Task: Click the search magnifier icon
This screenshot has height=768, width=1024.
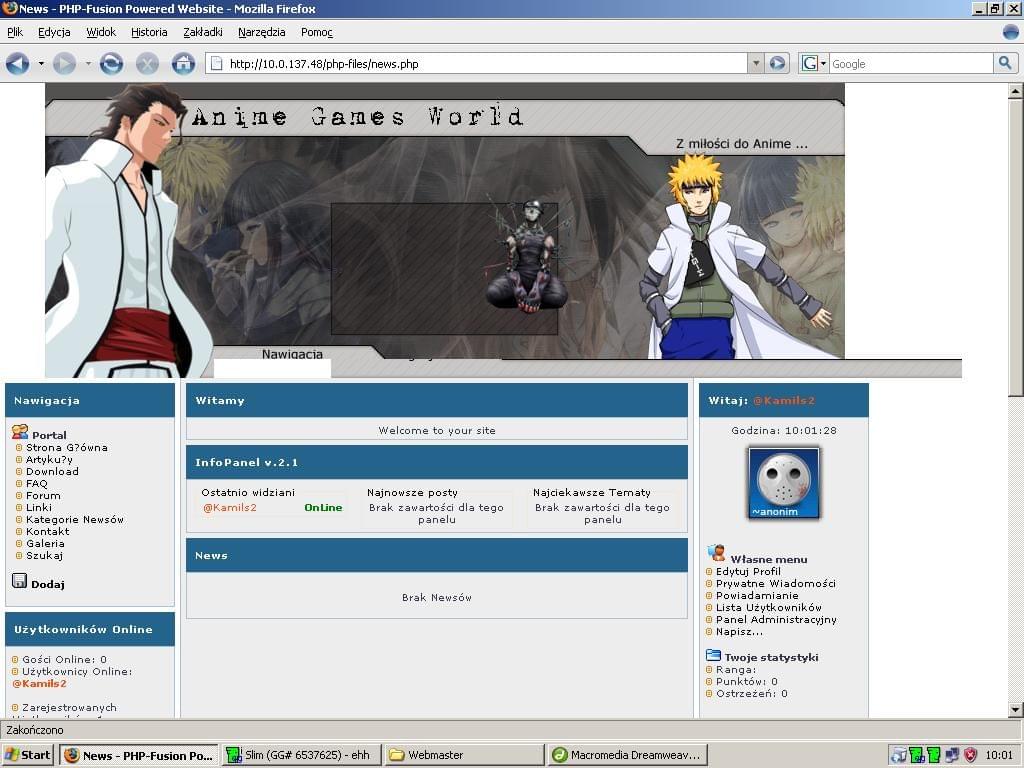Action: (x=1005, y=64)
